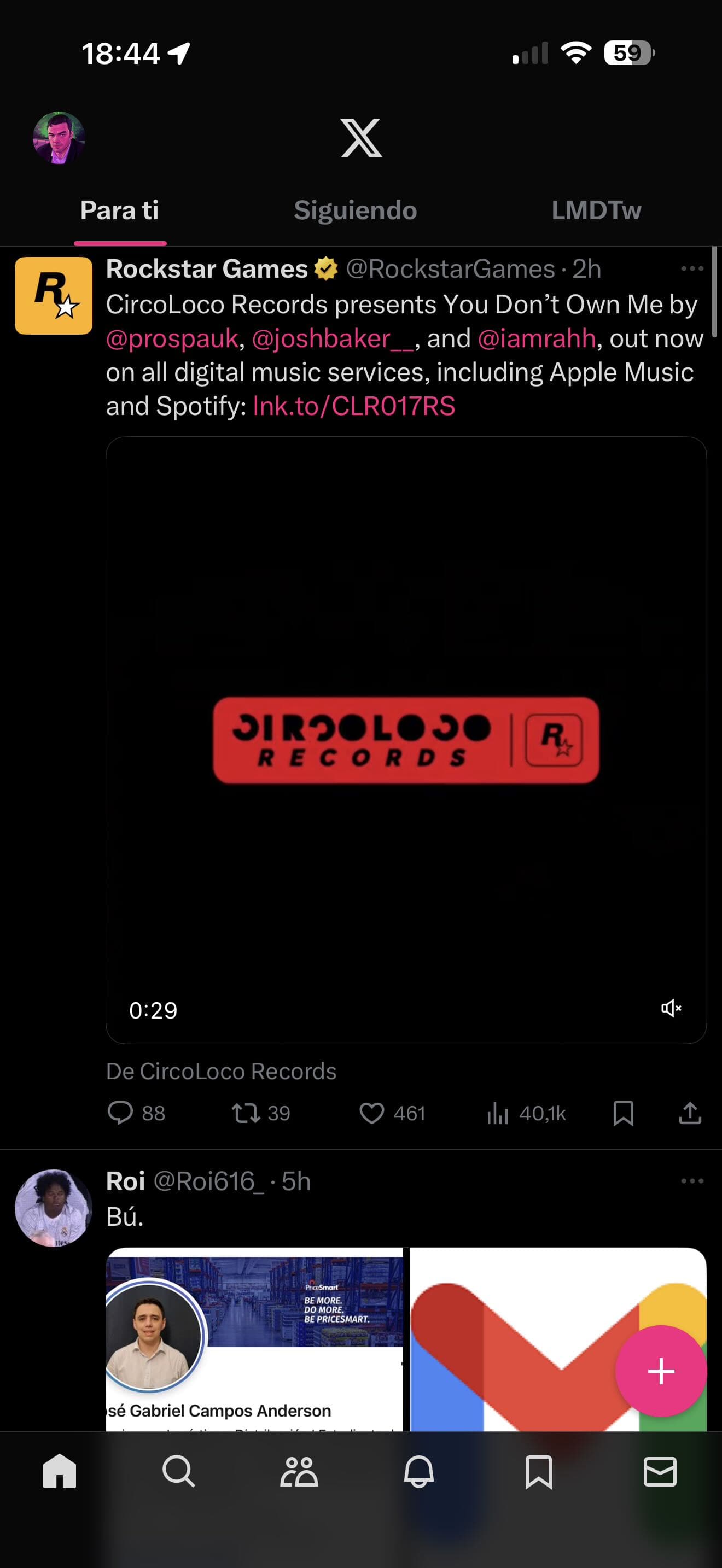Open the Notifications bell
Viewport: 722px width, 1568px height.
pos(419,1472)
